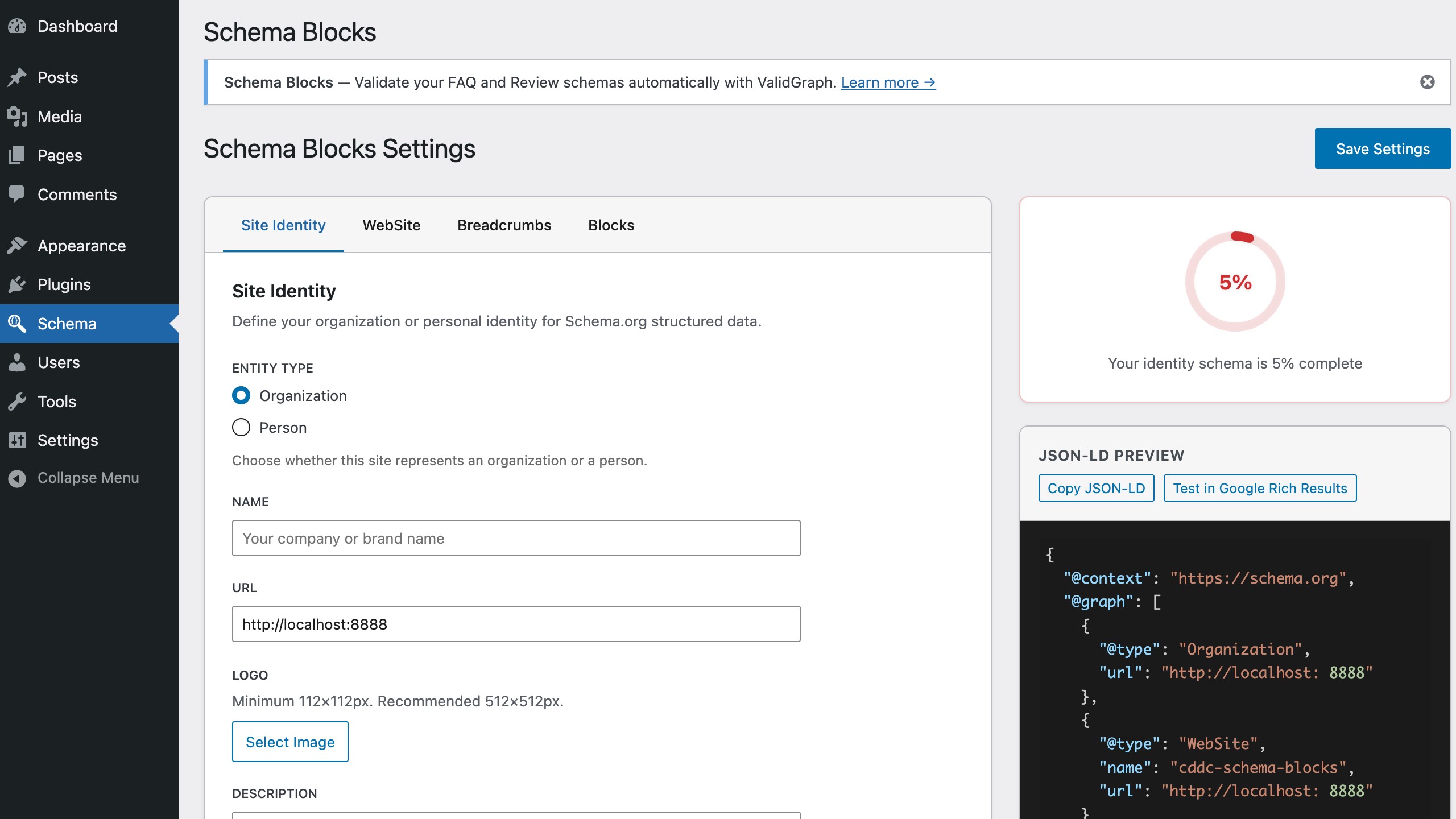Click "Your identity schema is 5% complete" text
The width and height of the screenshot is (1456, 819).
[x=1235, y=363]
